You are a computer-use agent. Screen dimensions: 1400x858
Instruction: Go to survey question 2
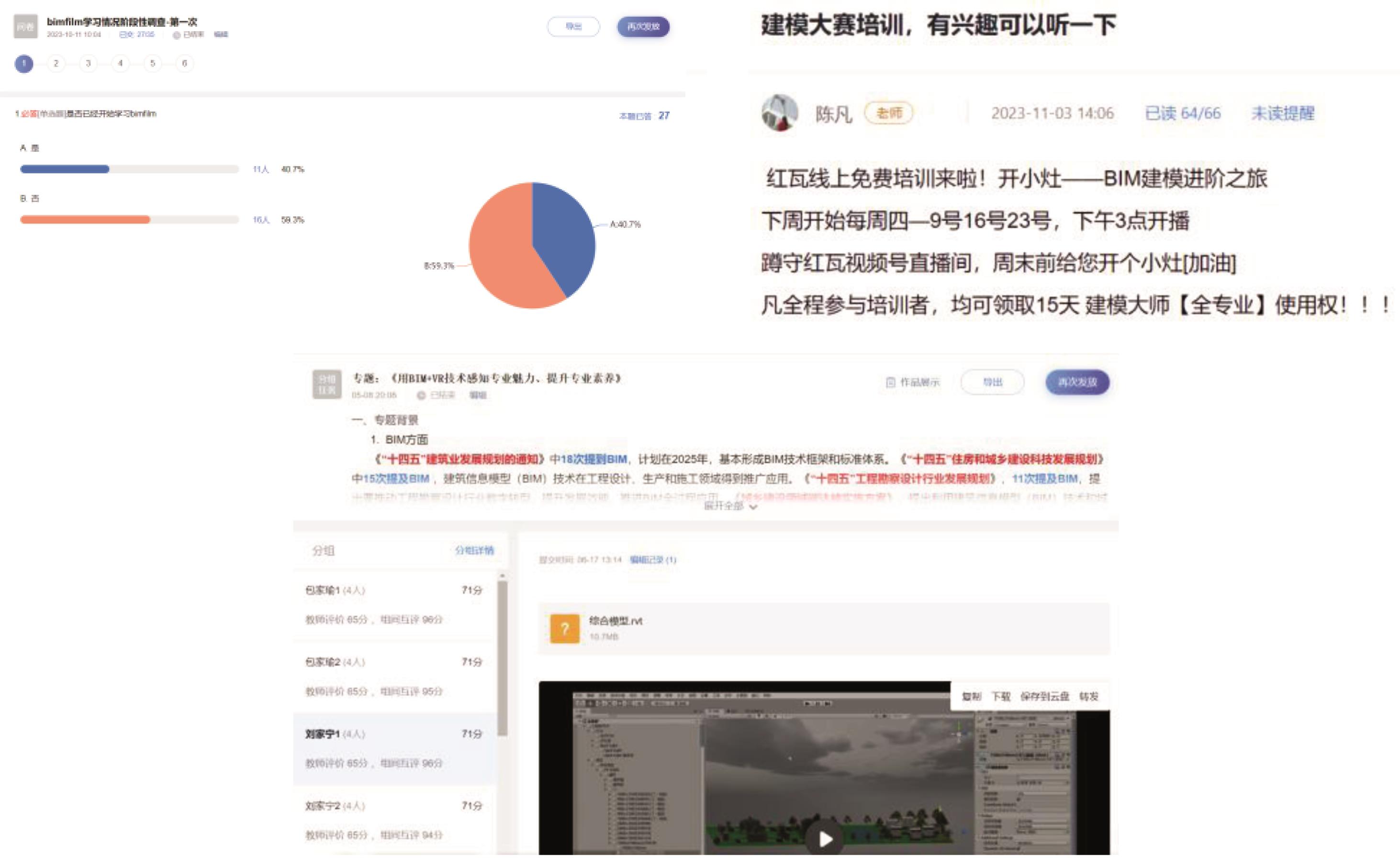point(56,63)
